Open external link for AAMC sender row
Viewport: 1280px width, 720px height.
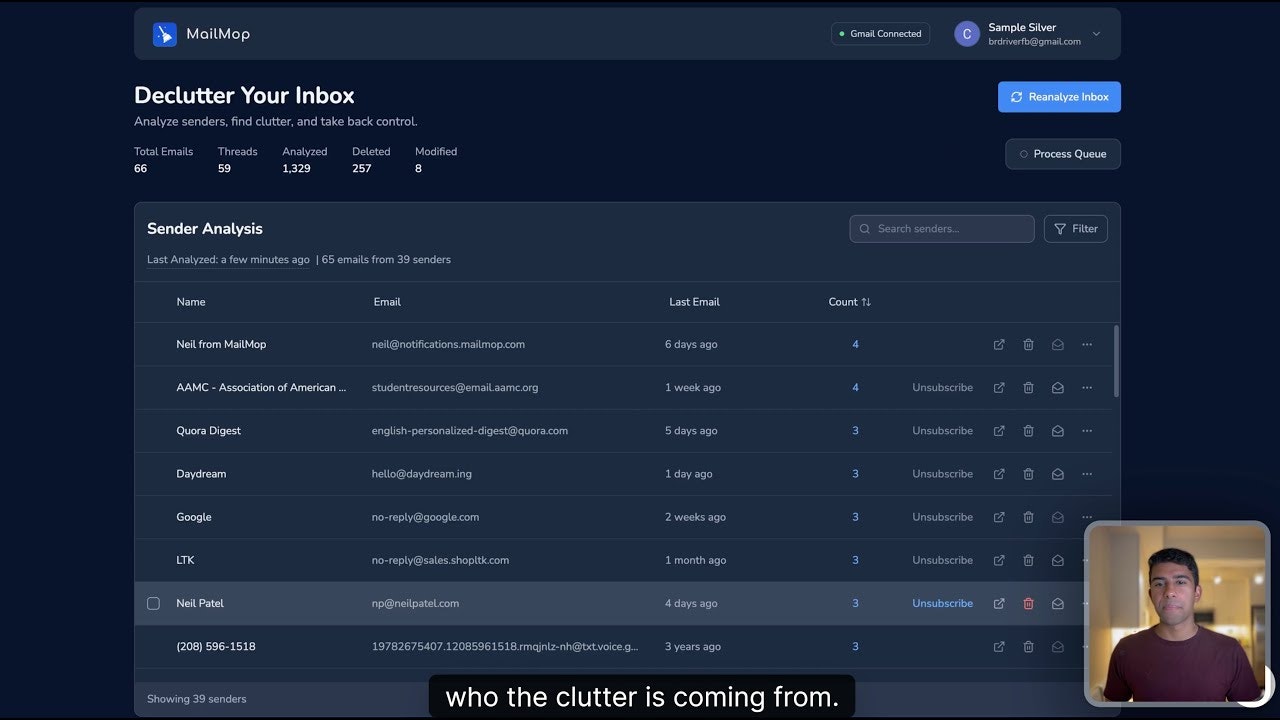[999, 387]
